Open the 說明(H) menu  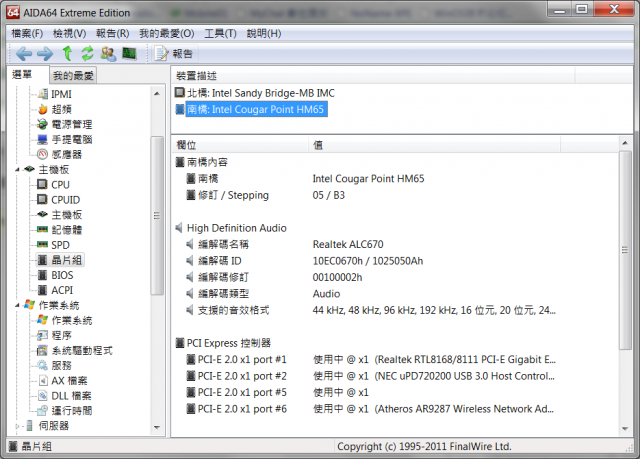[264, 33]
